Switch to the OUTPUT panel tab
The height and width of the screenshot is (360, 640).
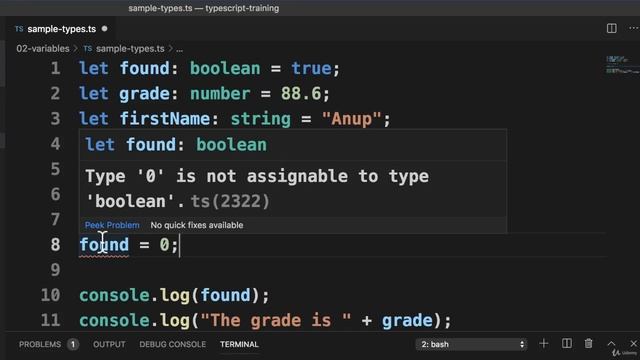(109, 344)
